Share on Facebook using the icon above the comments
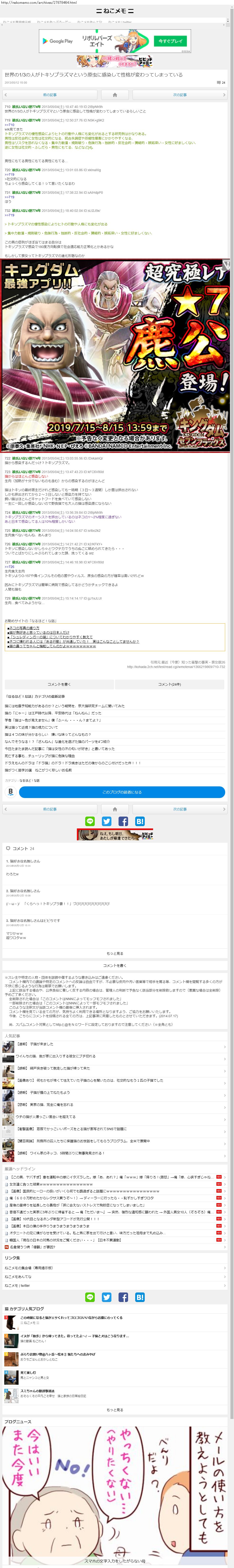The width and height of the screenshot is (234, 1568). point(123,821)
